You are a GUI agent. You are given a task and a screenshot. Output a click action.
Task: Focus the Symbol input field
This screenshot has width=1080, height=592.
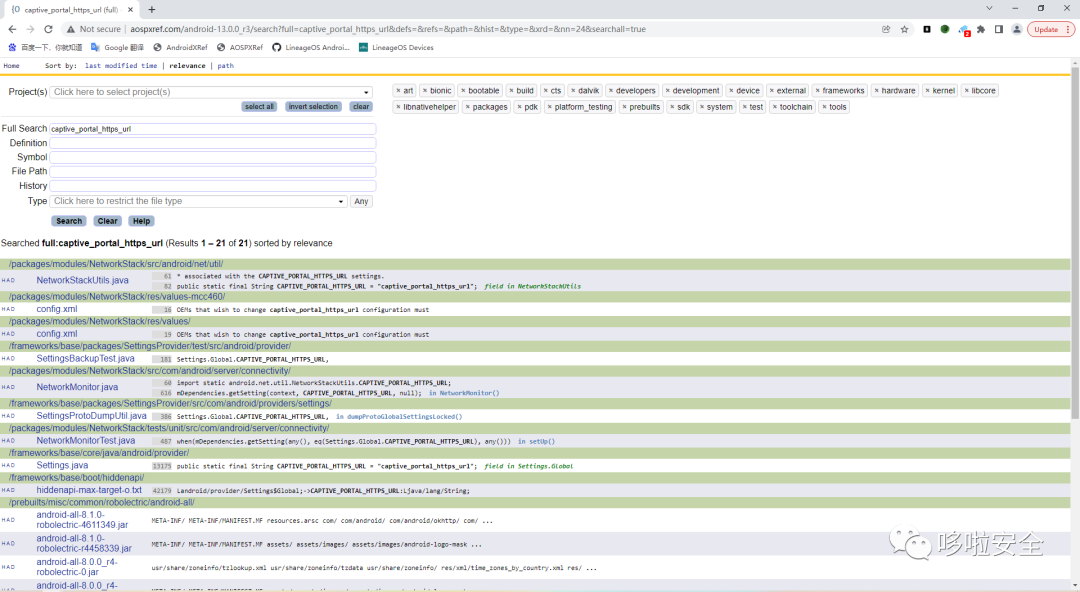click(x=213, y=158)
